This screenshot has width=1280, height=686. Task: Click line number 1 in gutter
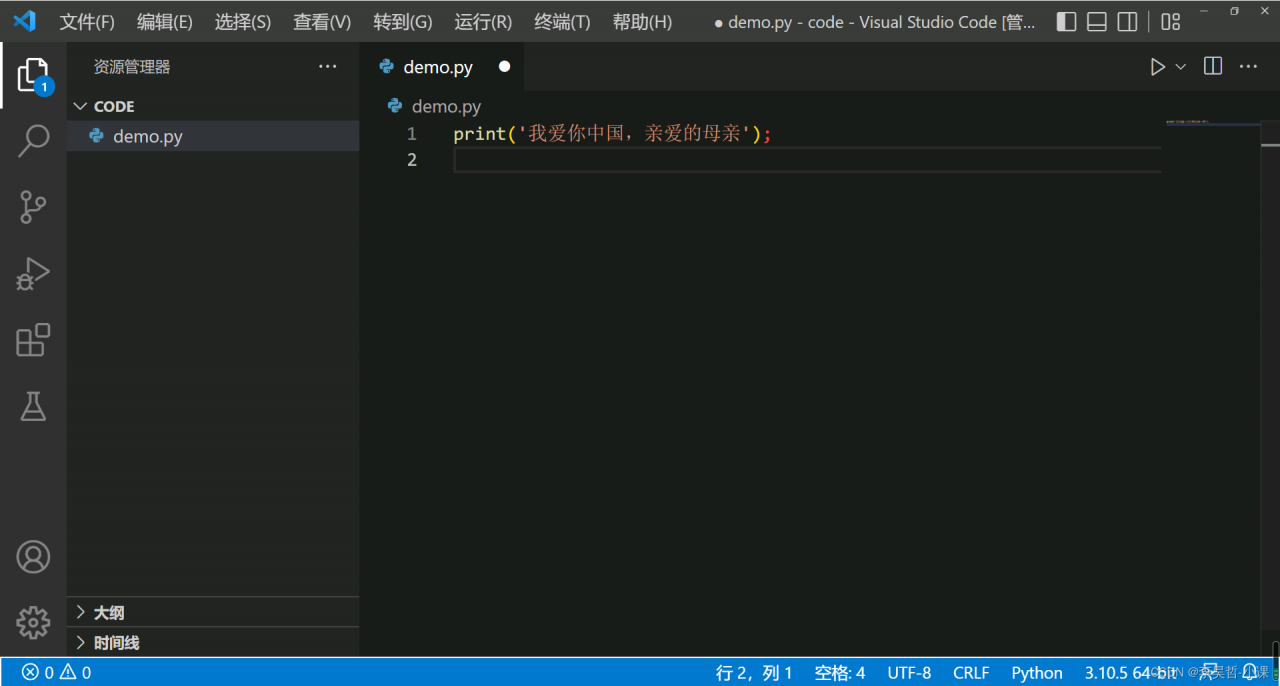pos(411,134)
